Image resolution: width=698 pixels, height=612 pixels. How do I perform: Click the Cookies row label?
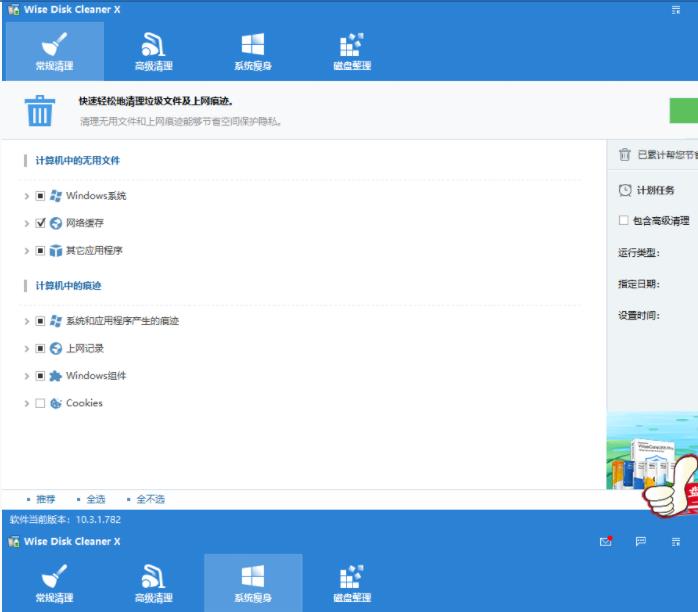[84, 403]
